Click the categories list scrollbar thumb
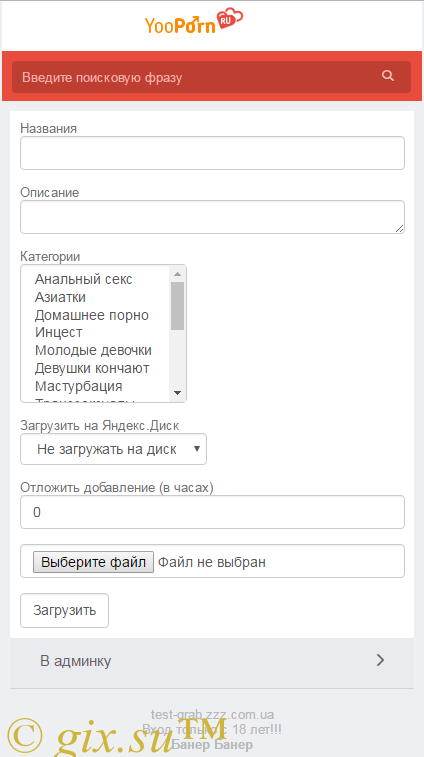This screenshot has height=757, width=424. click(177, 306)
